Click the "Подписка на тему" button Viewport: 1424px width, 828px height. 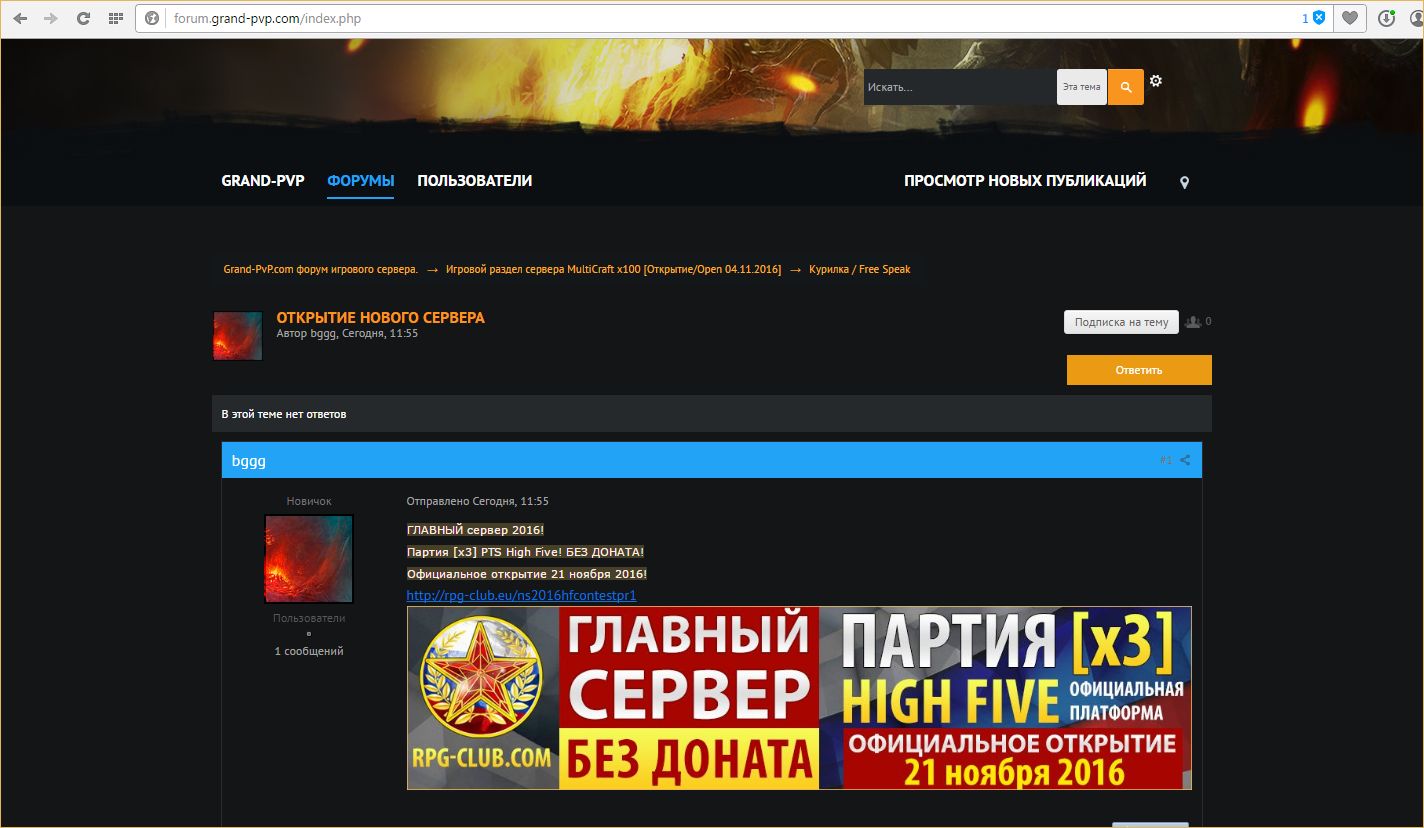1121,322
